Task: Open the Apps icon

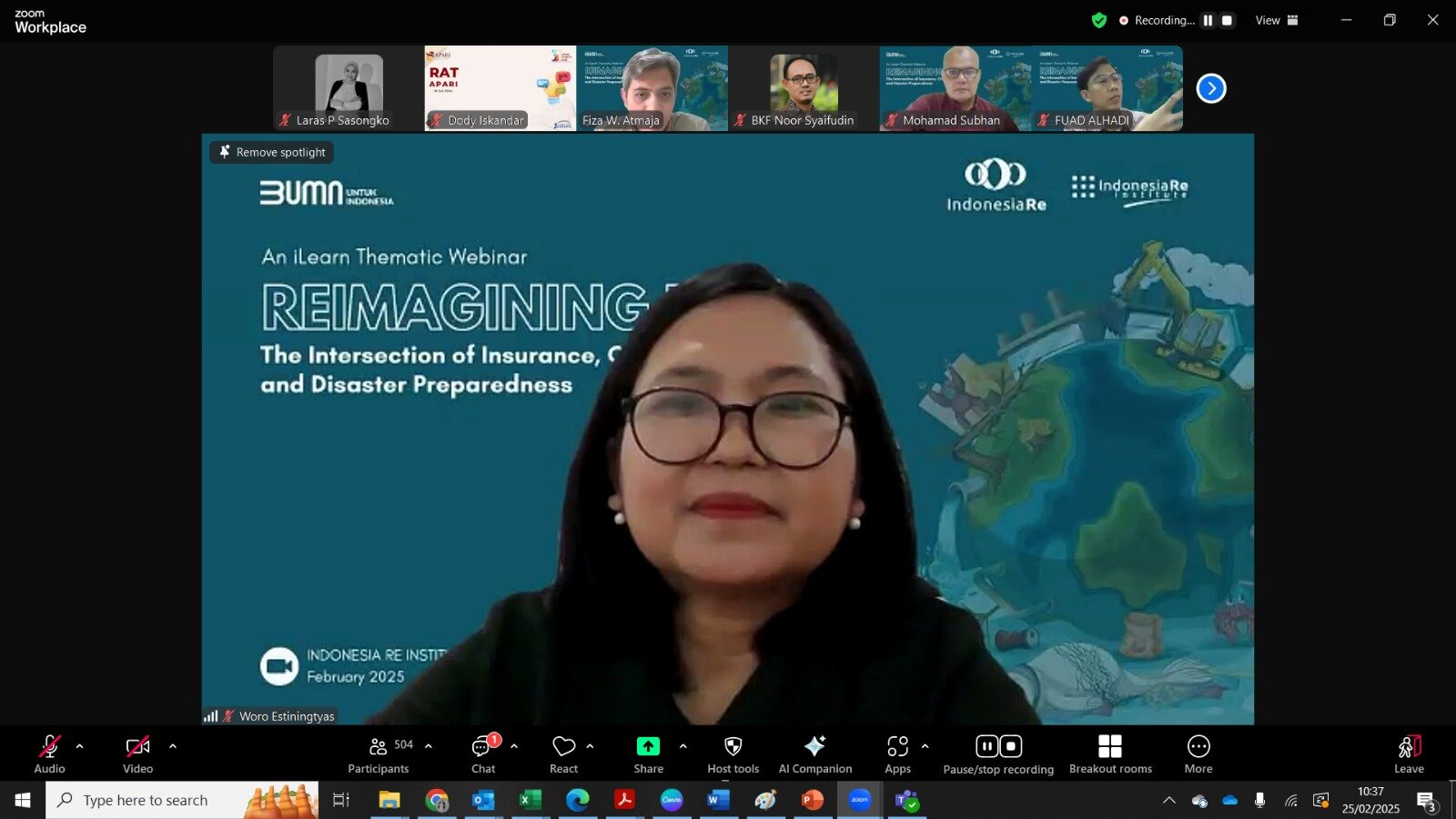Action: click(897, 754)
